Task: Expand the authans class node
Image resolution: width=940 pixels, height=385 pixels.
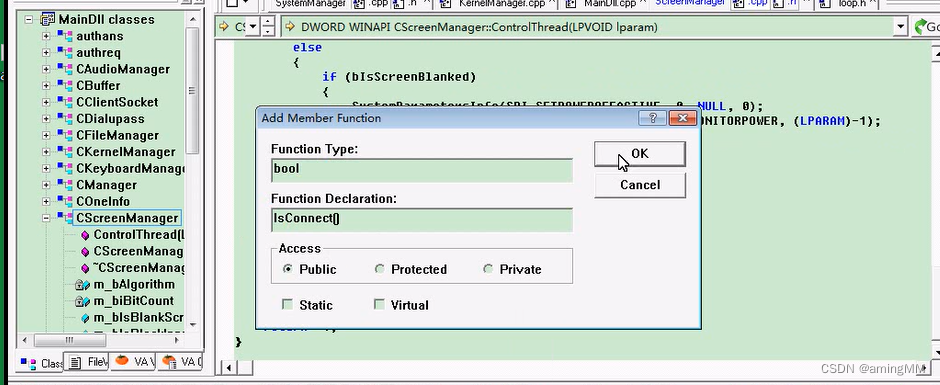Action: click(x=46, y=36)
